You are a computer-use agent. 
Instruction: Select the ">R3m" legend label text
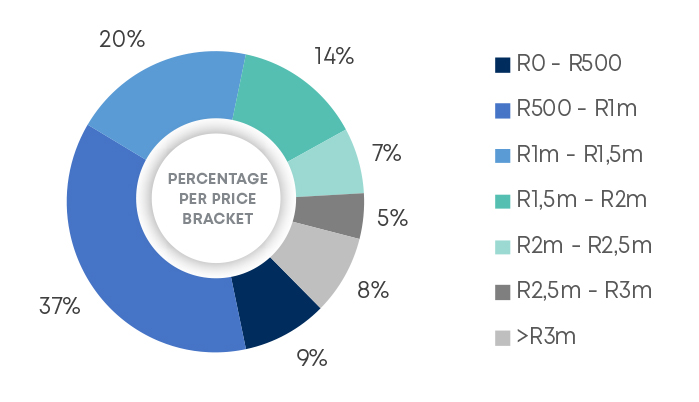click(x=546, y=337)
